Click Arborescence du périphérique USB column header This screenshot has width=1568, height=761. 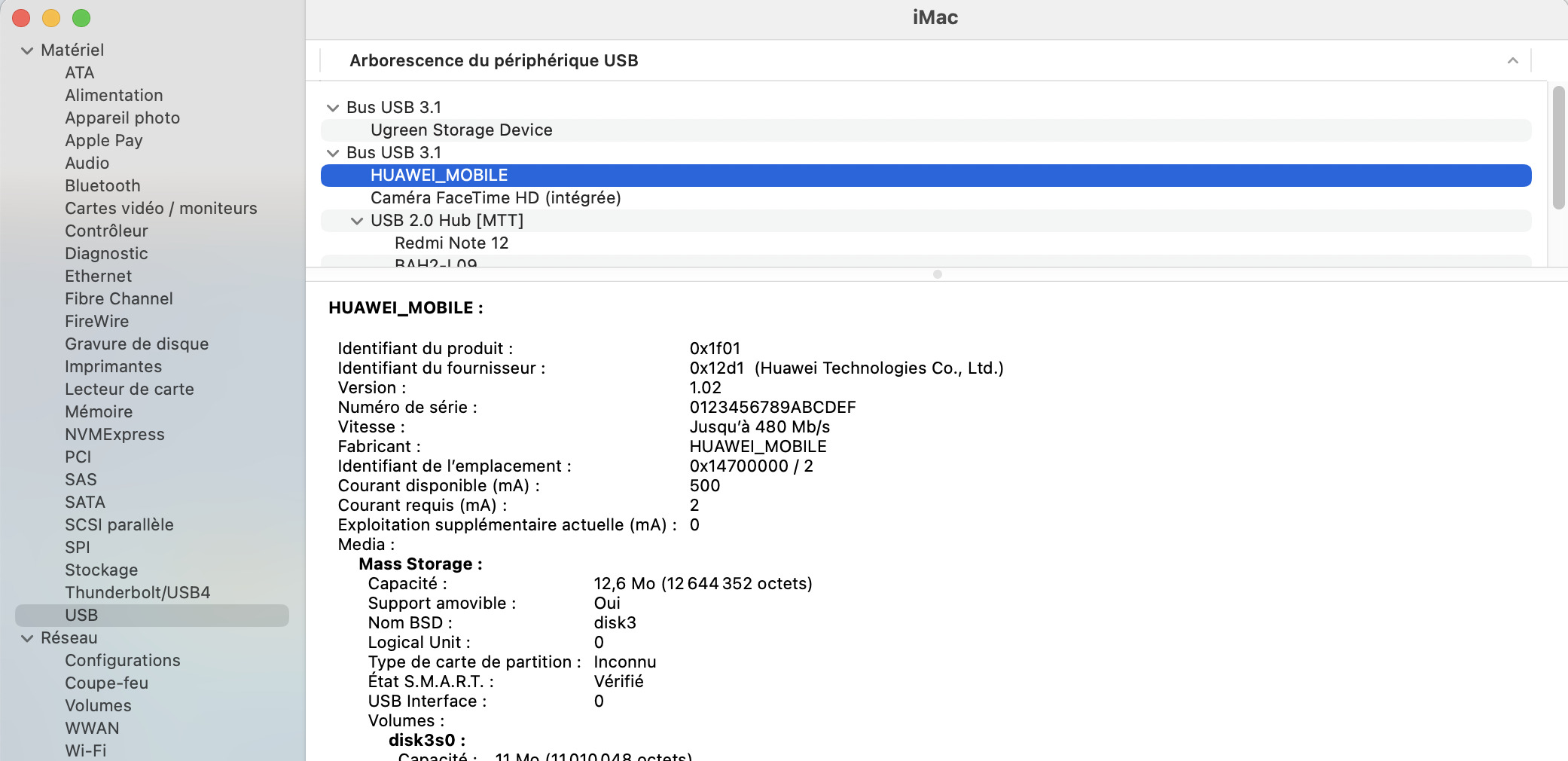point(493,60)
